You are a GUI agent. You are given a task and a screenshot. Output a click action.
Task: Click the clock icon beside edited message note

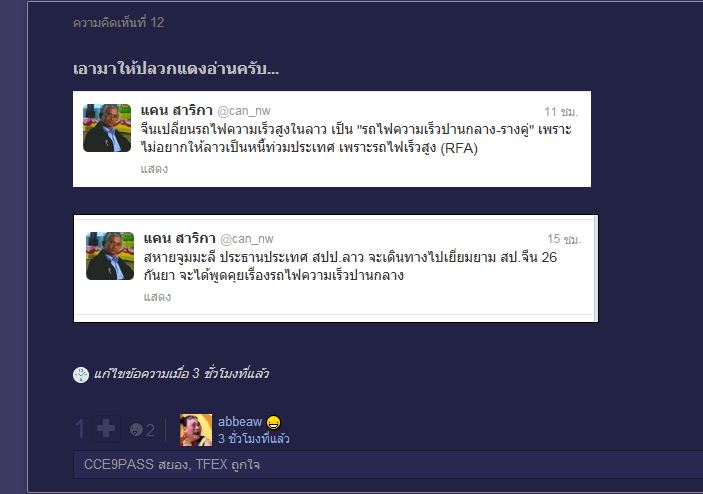click(x=81, y=375)
